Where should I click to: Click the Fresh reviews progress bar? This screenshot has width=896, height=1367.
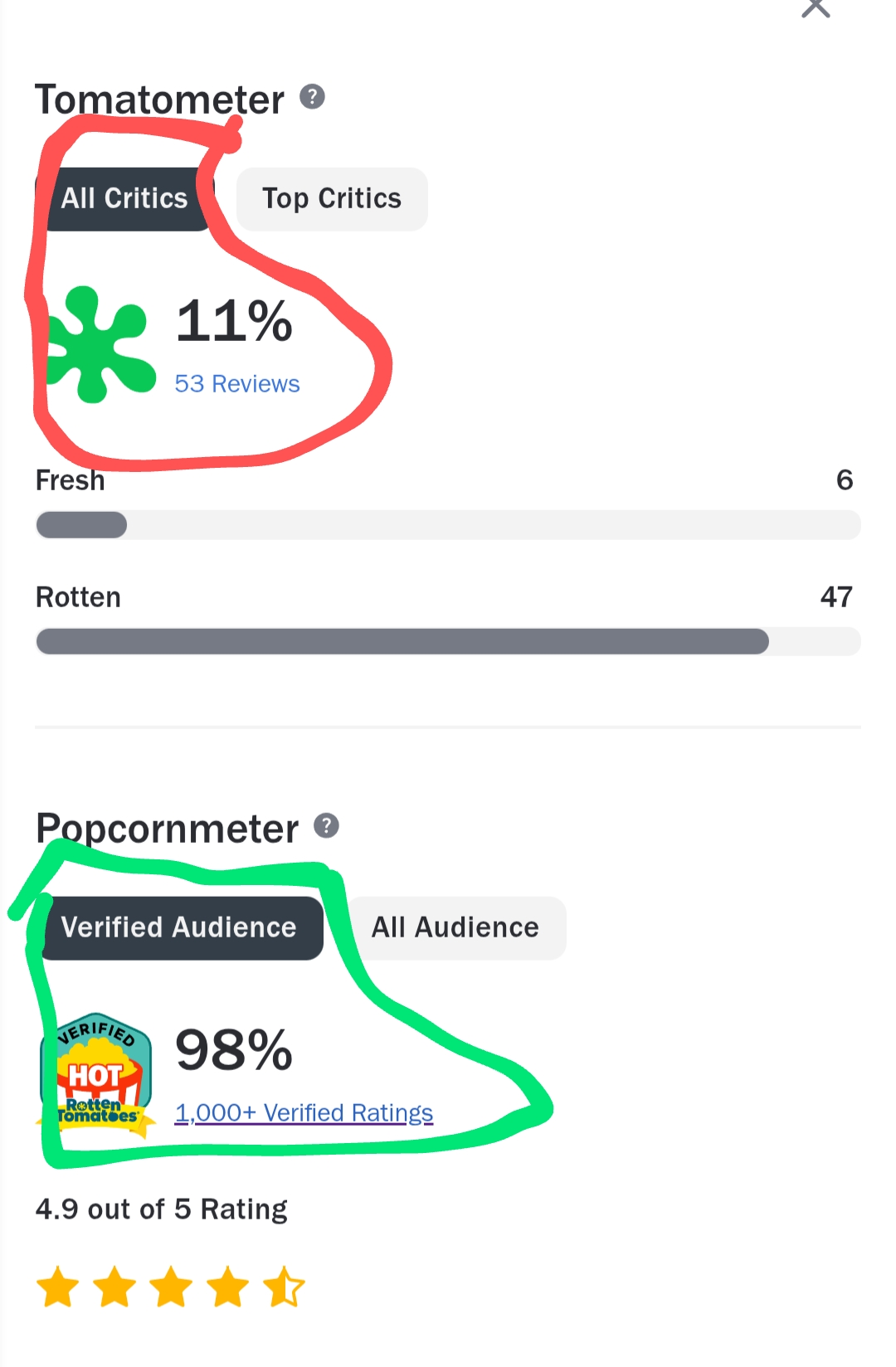coord(448,525)
